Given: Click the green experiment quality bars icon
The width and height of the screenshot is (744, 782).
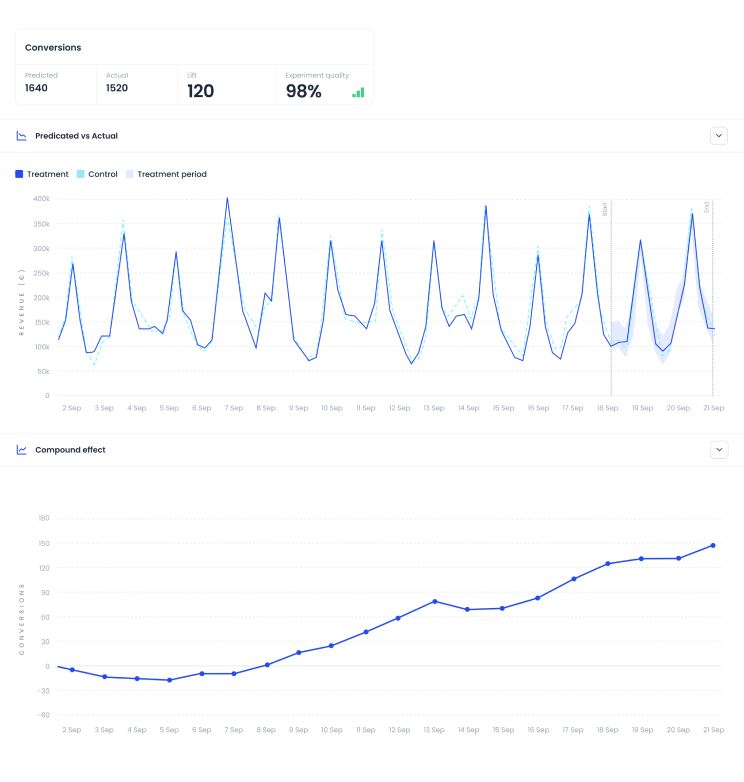Looking at the screenshot, I should click(x=358, y=92).
